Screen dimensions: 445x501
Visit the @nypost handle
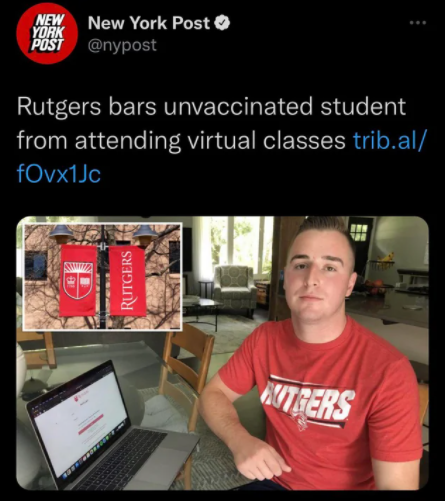click(122, 45)
